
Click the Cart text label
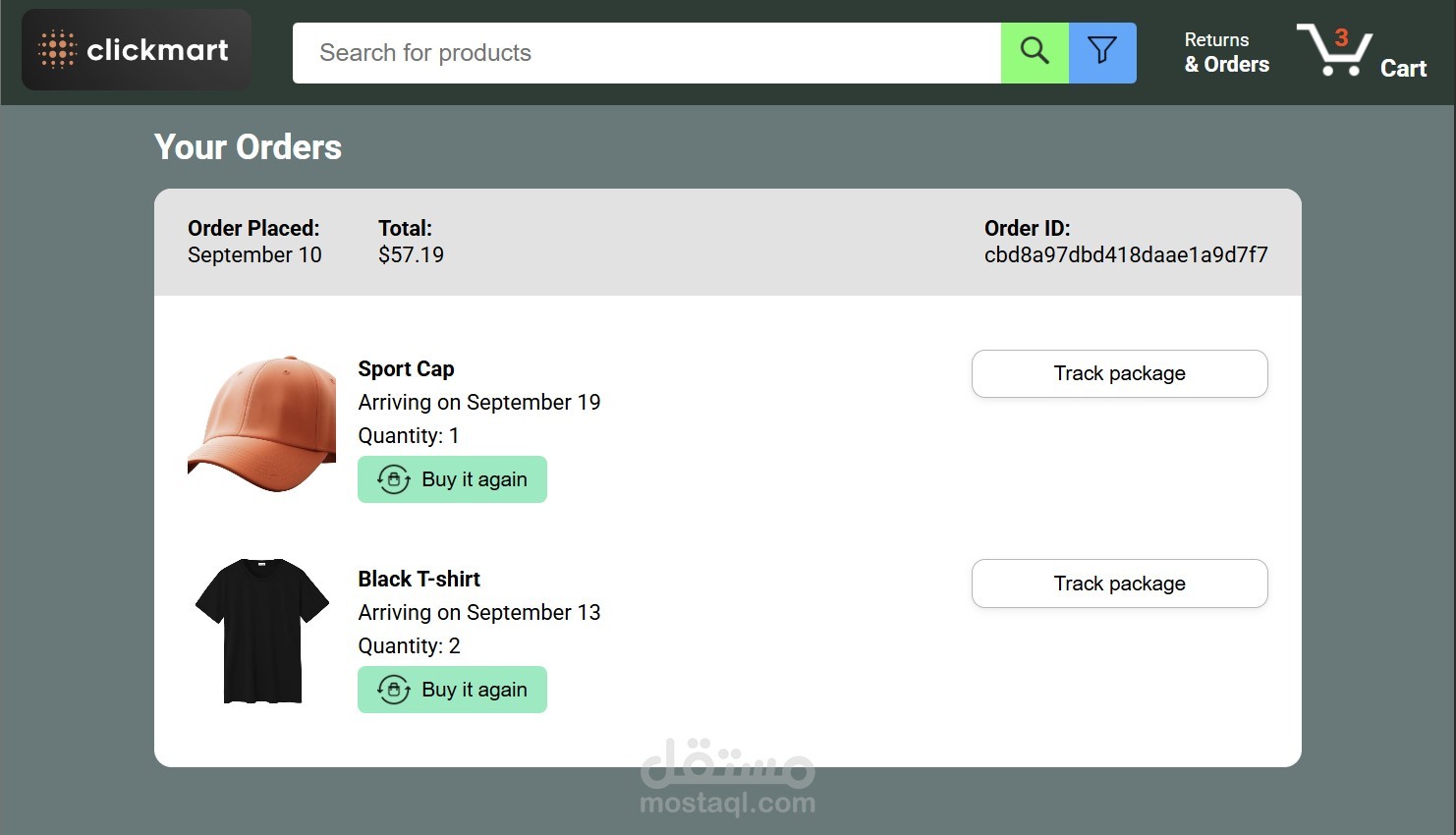point(1403,68)
